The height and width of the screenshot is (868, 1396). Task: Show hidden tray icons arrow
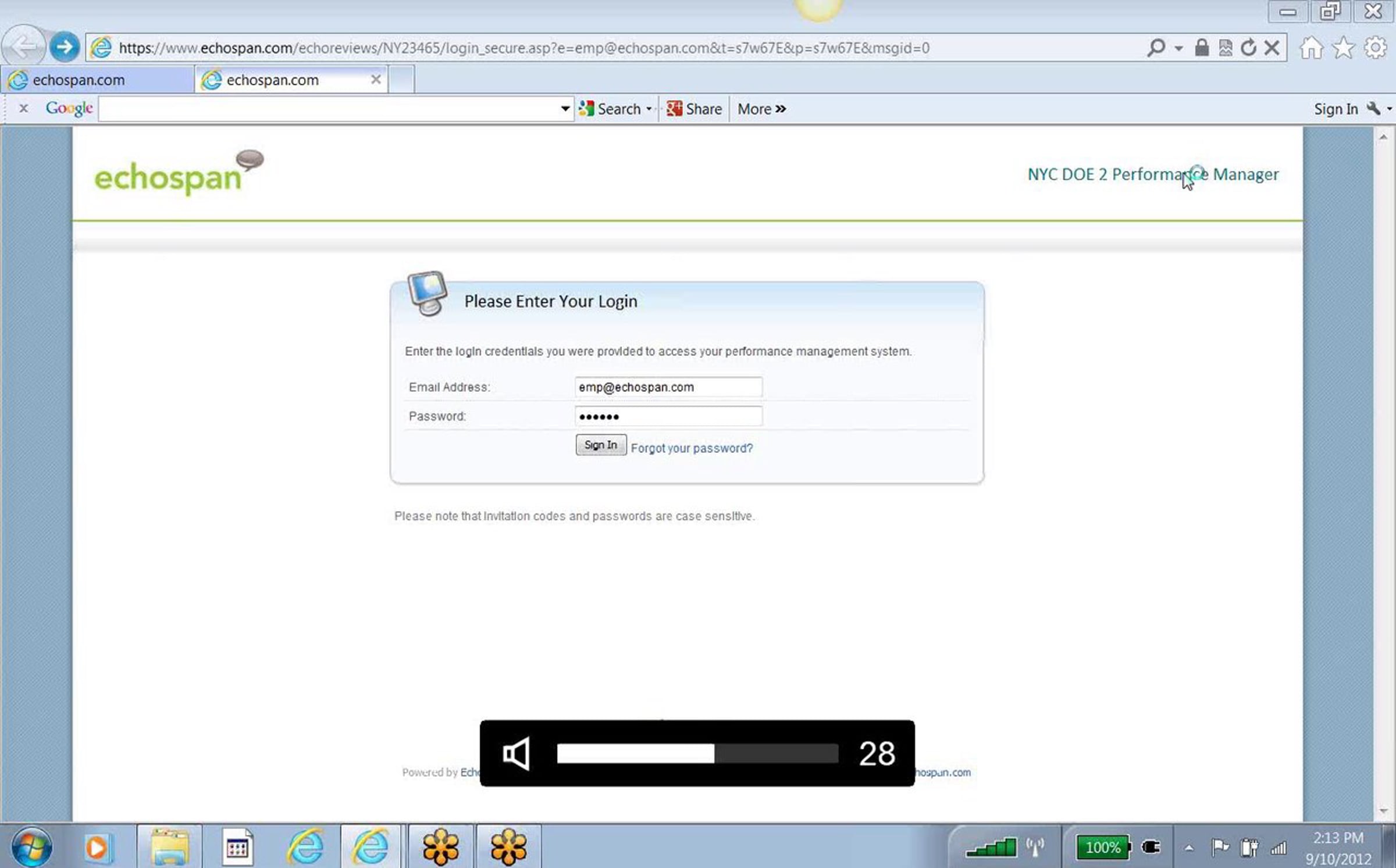[x=1189, y=848]
